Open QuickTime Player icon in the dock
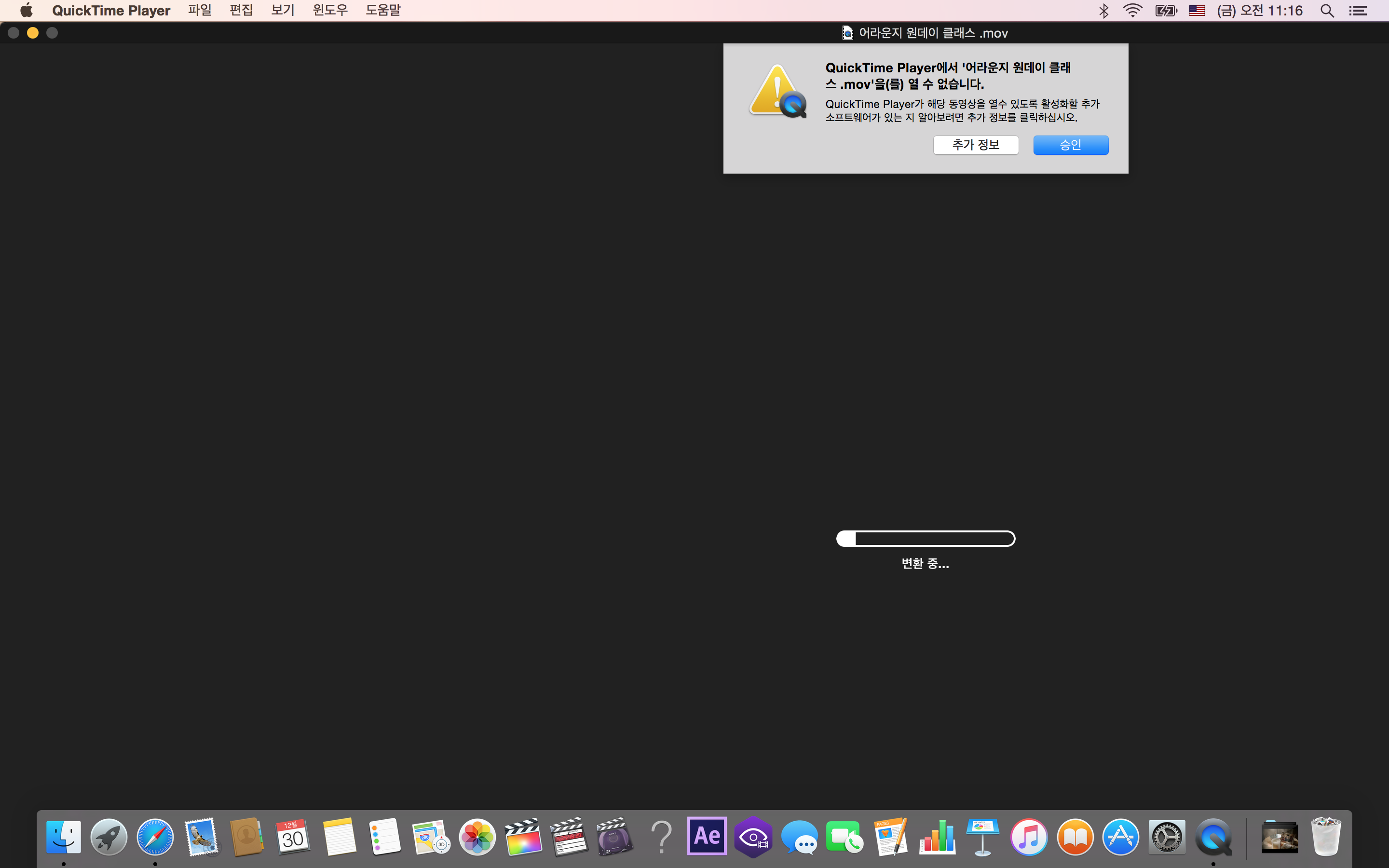 click(1213, 837)
